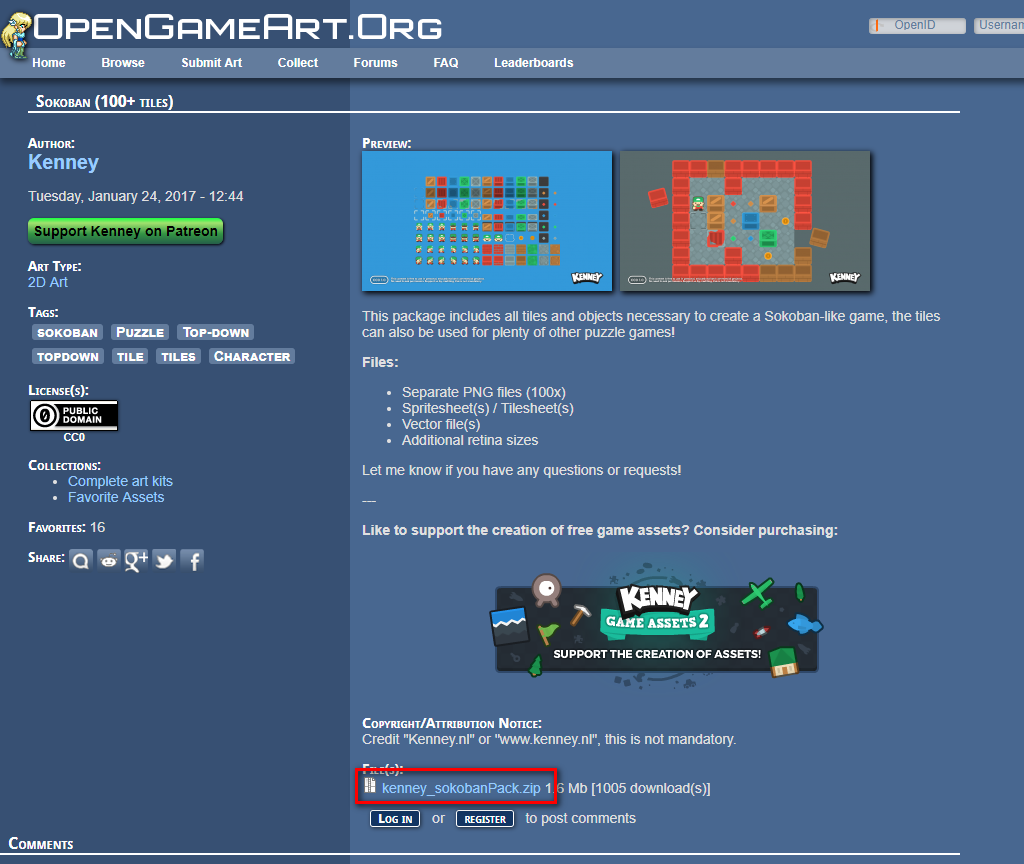Viewport: 1024px width, 864px height.
Task: Share on Twitter icon
Action: 164,560
